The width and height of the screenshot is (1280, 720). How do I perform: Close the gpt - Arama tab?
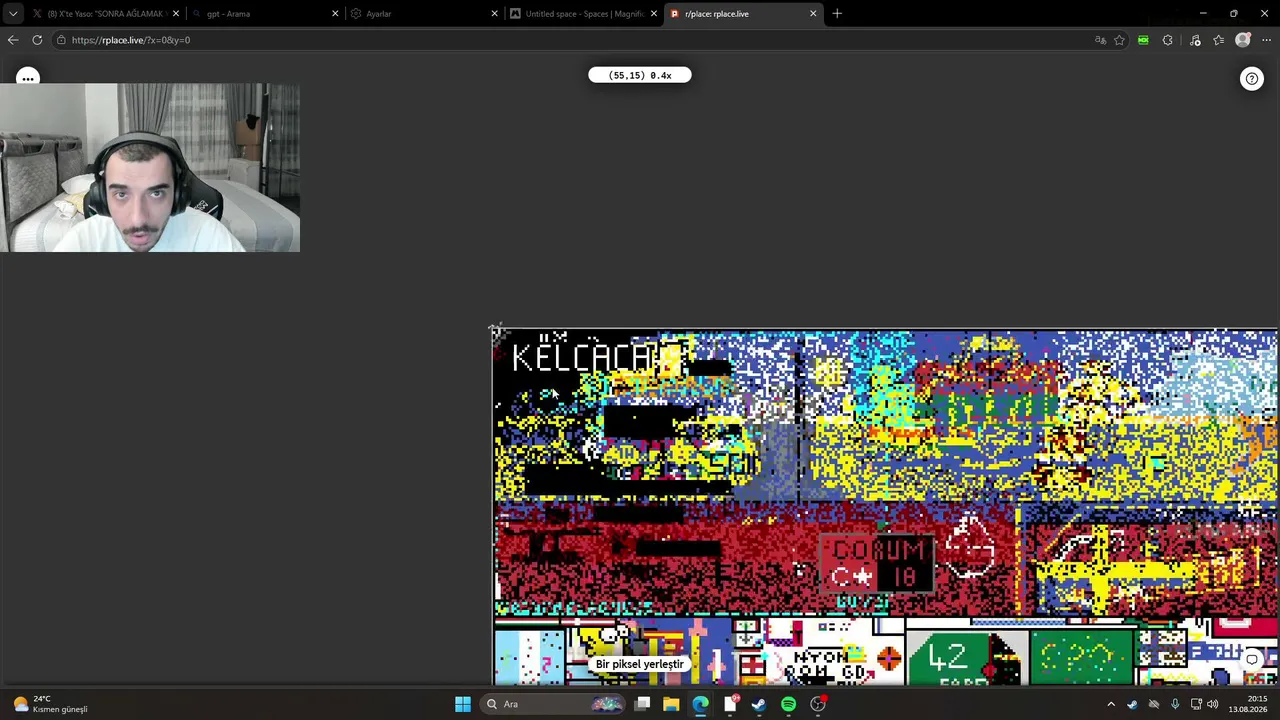pyautogui.click(x=335, y=14)
